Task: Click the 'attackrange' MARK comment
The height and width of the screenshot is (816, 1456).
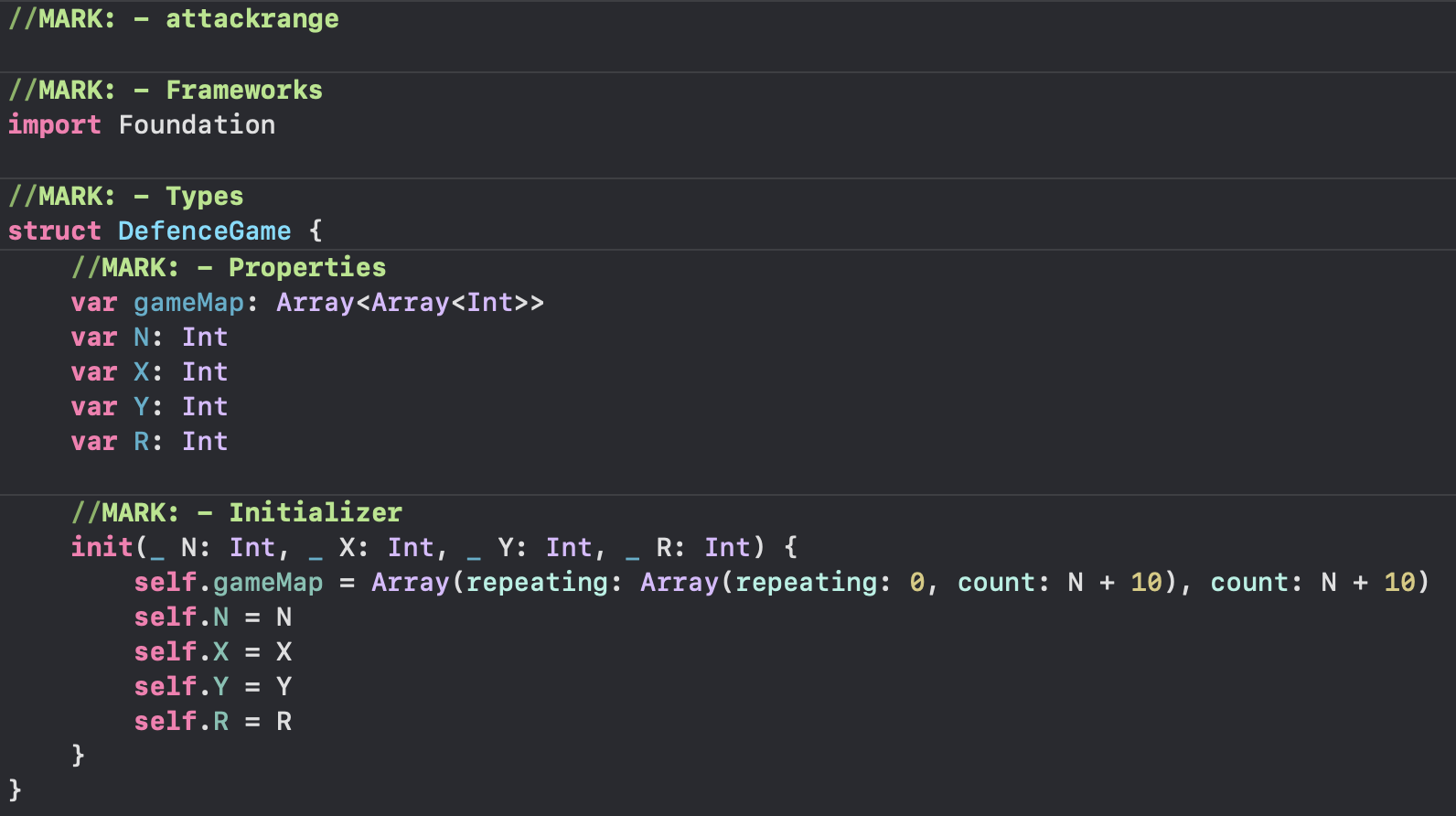Action: point(173,19)
